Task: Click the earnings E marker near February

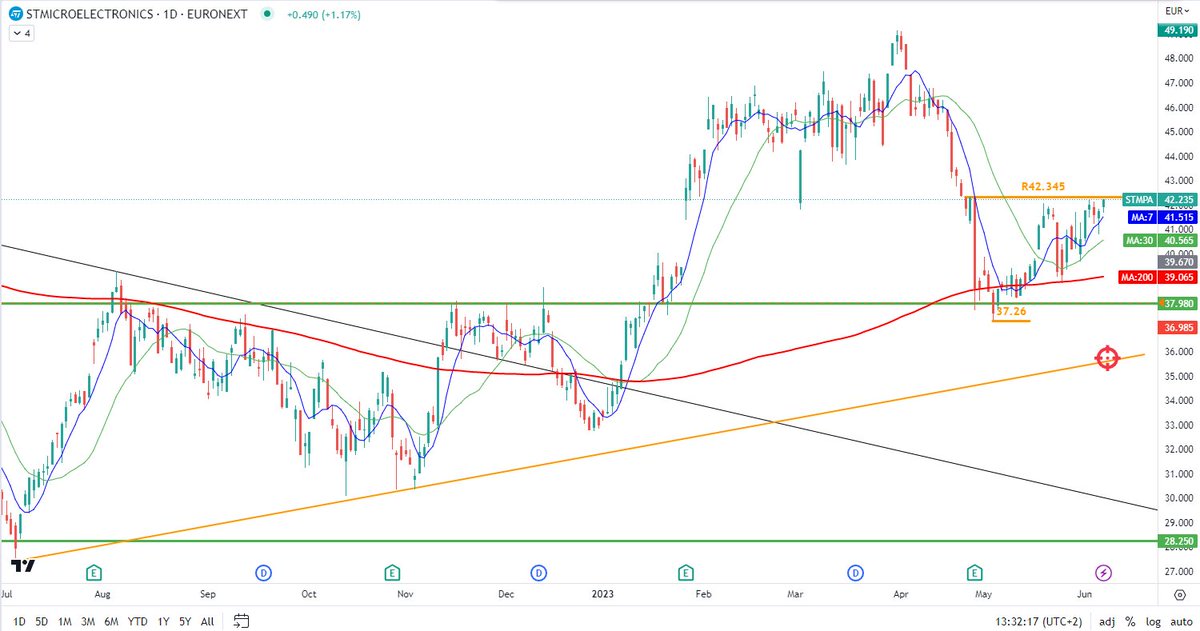Action: (686, 573)
